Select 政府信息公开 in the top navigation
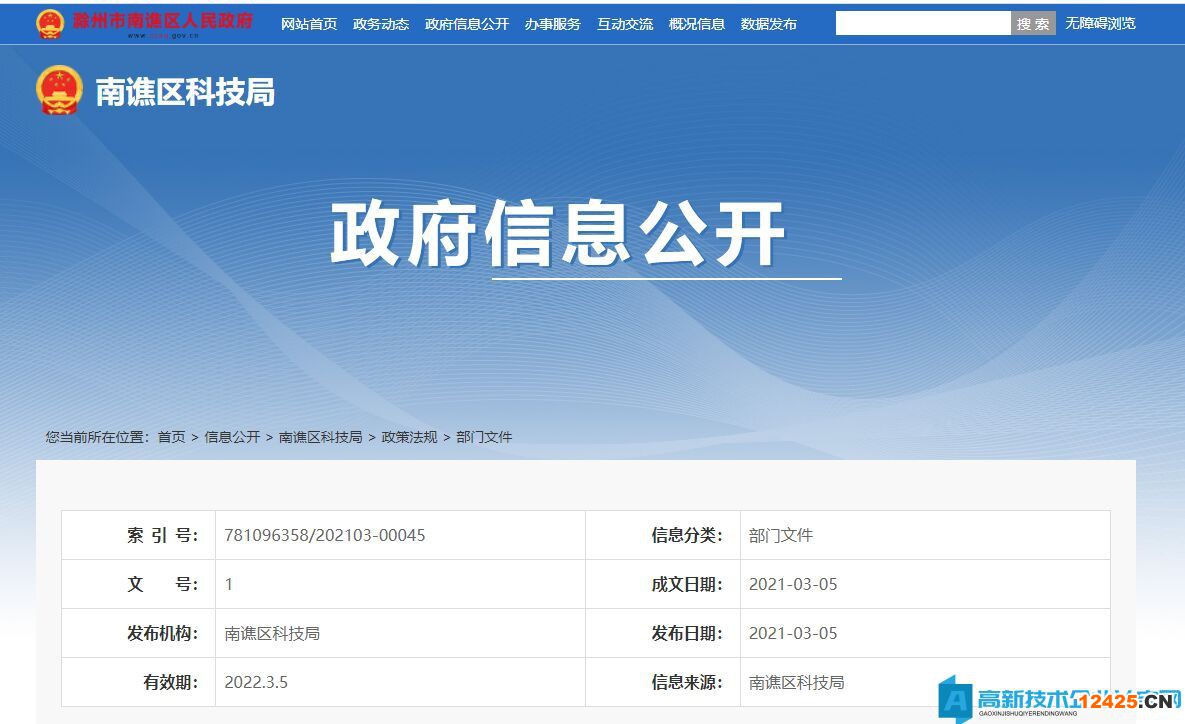Viewport: 1185px width, 724px height. pos(467,24)
